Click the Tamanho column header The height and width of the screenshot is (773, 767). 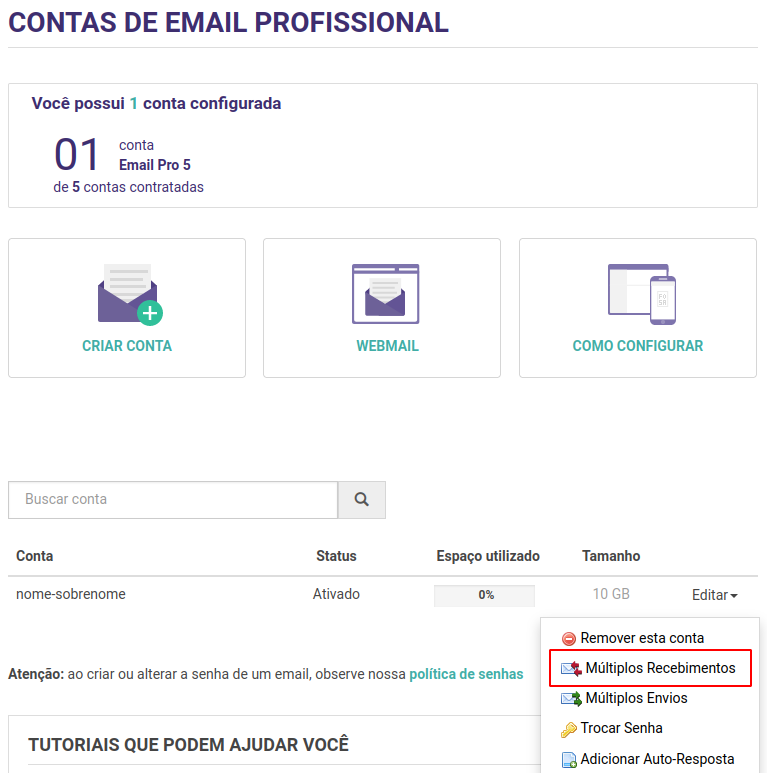point(611,556)
